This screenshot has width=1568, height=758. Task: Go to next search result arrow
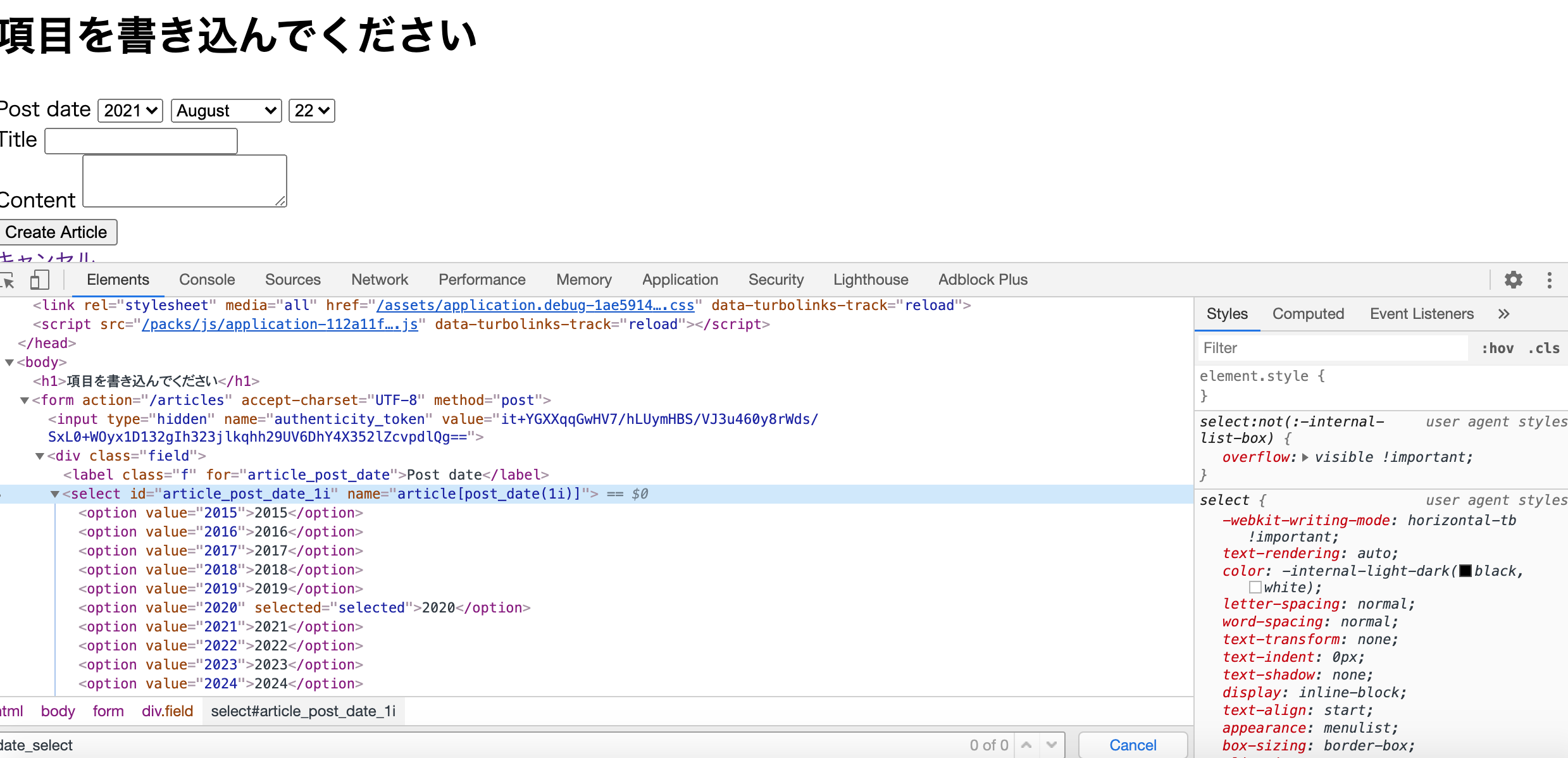point(1051,745)
